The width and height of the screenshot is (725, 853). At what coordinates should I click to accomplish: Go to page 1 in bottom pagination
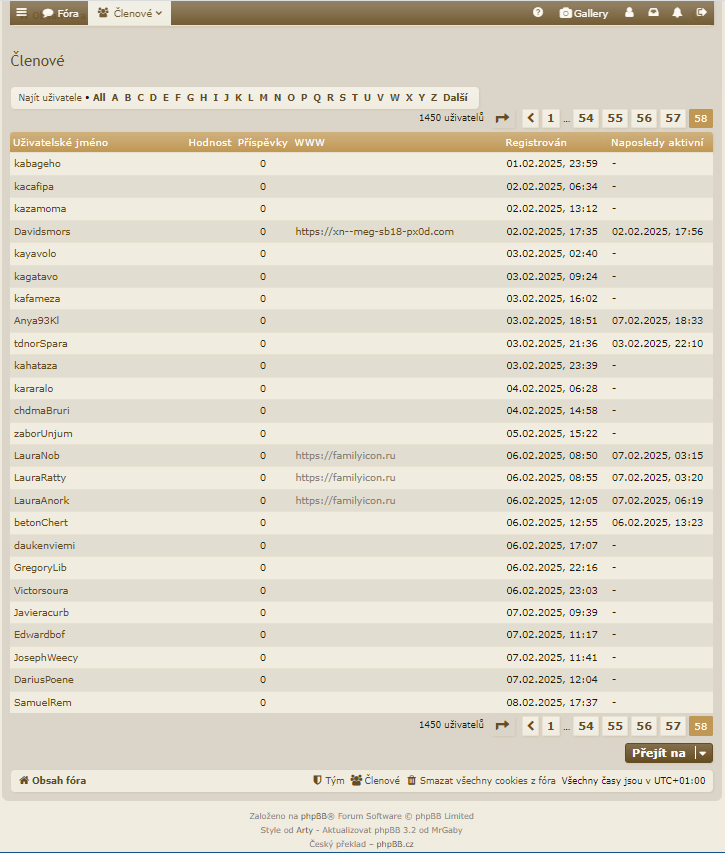coord(551,726)
